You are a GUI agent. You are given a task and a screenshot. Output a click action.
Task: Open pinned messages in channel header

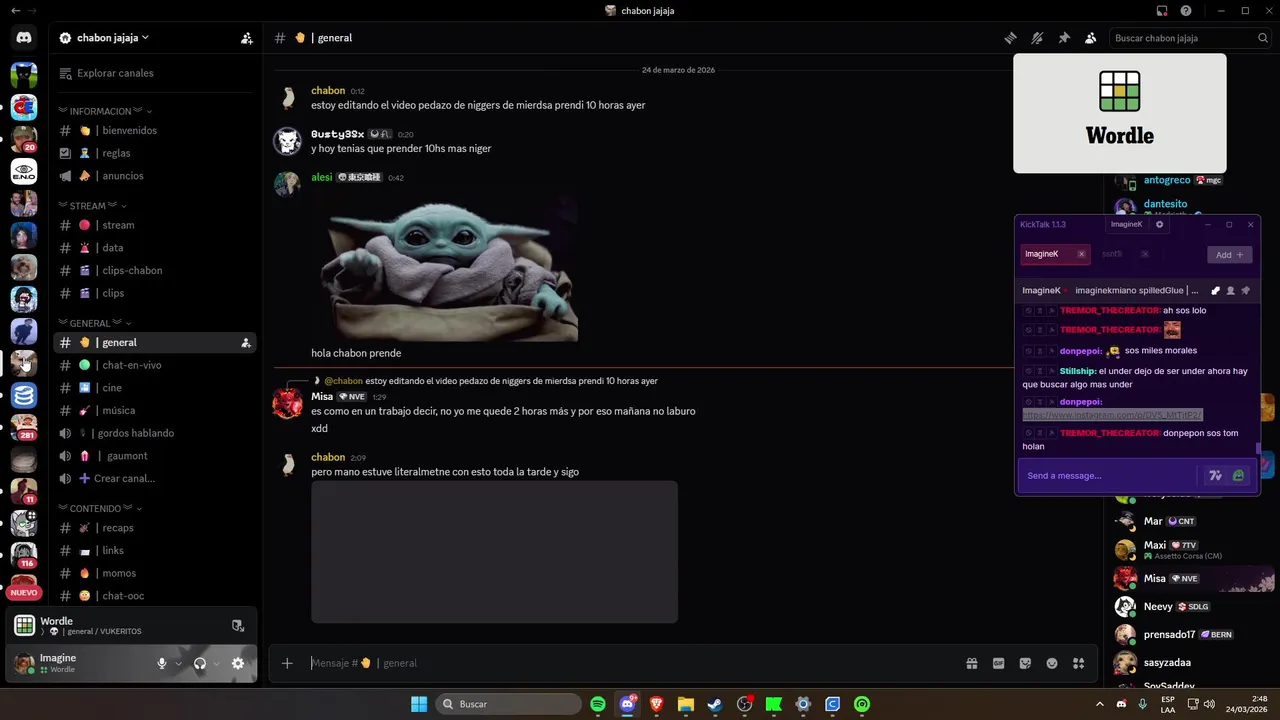1064,38
